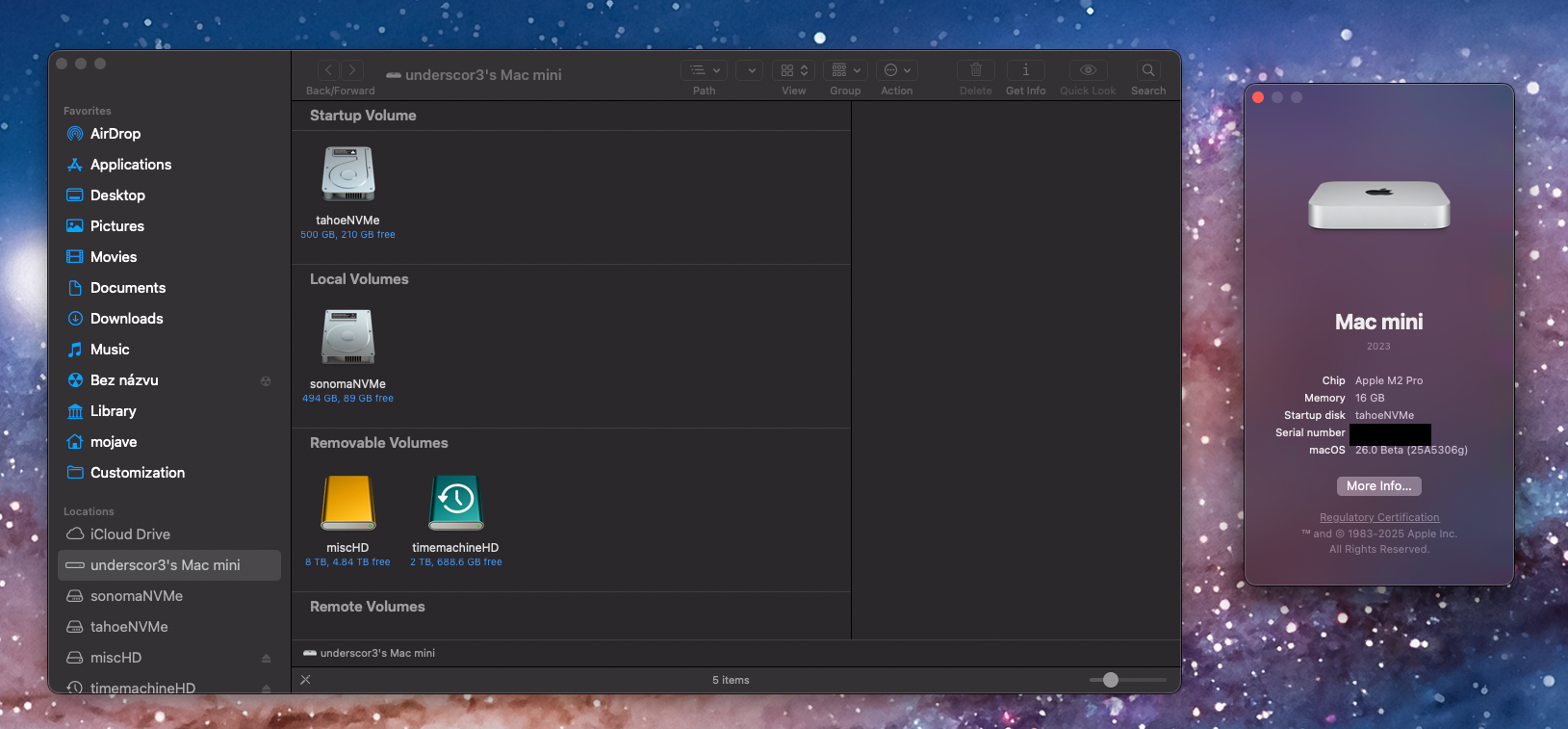The height and width of the screenshot is (729, 1568).
Task: Click the Get Info toolbar icon
Action: (x=1026, y=70)
